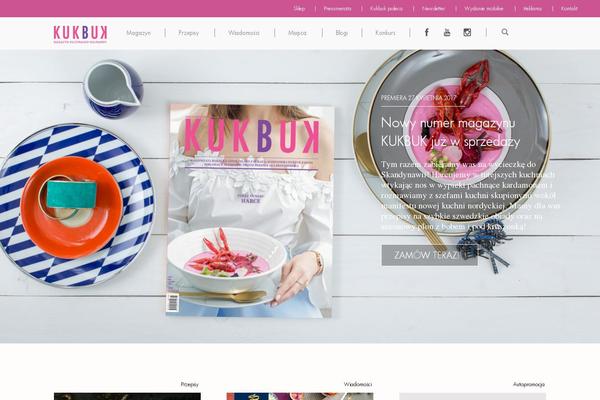Open the Miejsca menu item
The width and height of the screenshot is (600, 400).
pos(297,33)
